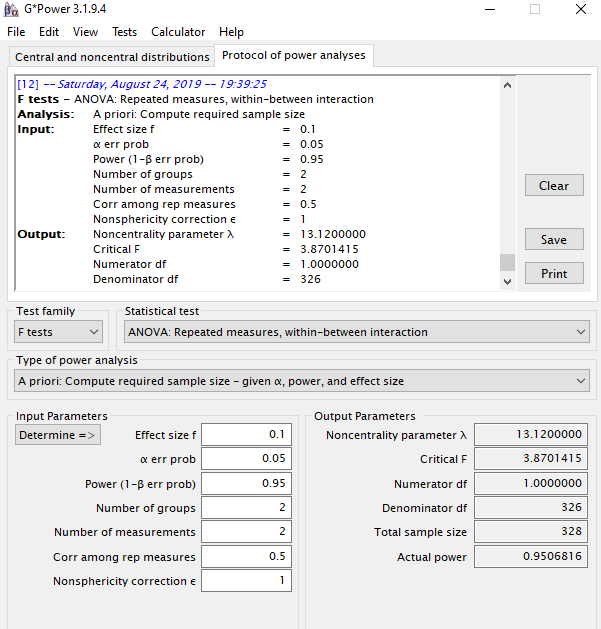Click the Actual power output field

(531, 556)
